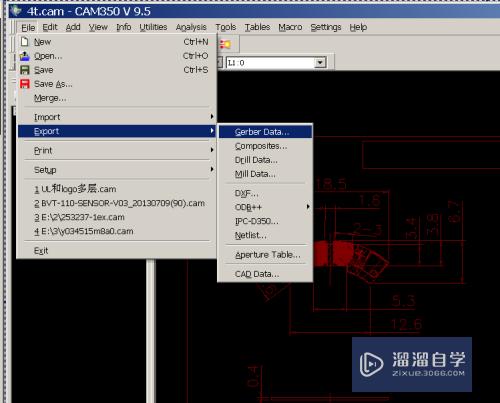Click the Open folder icon in File menu

[x=25, y=56]
